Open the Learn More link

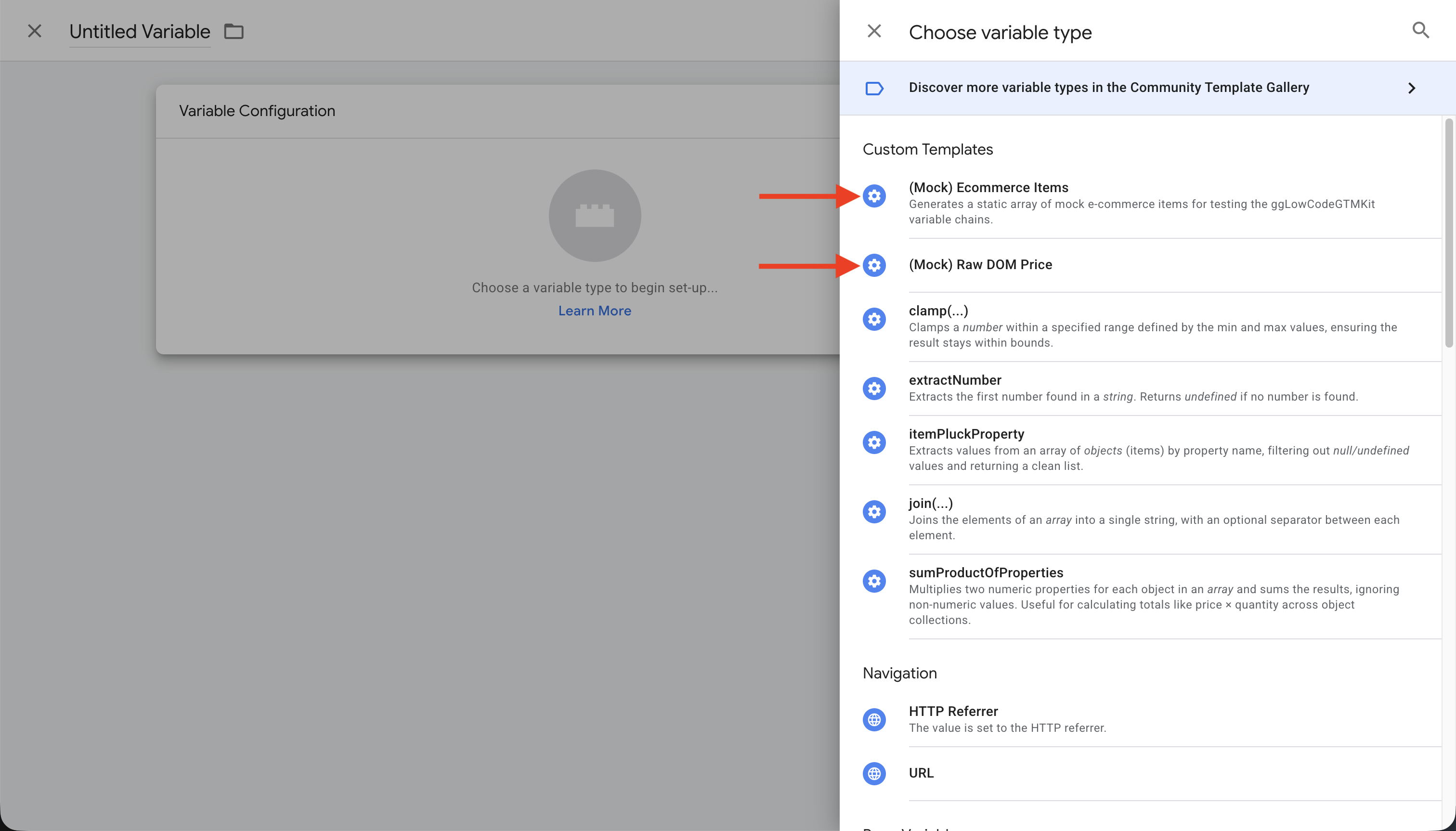(595, 311)
